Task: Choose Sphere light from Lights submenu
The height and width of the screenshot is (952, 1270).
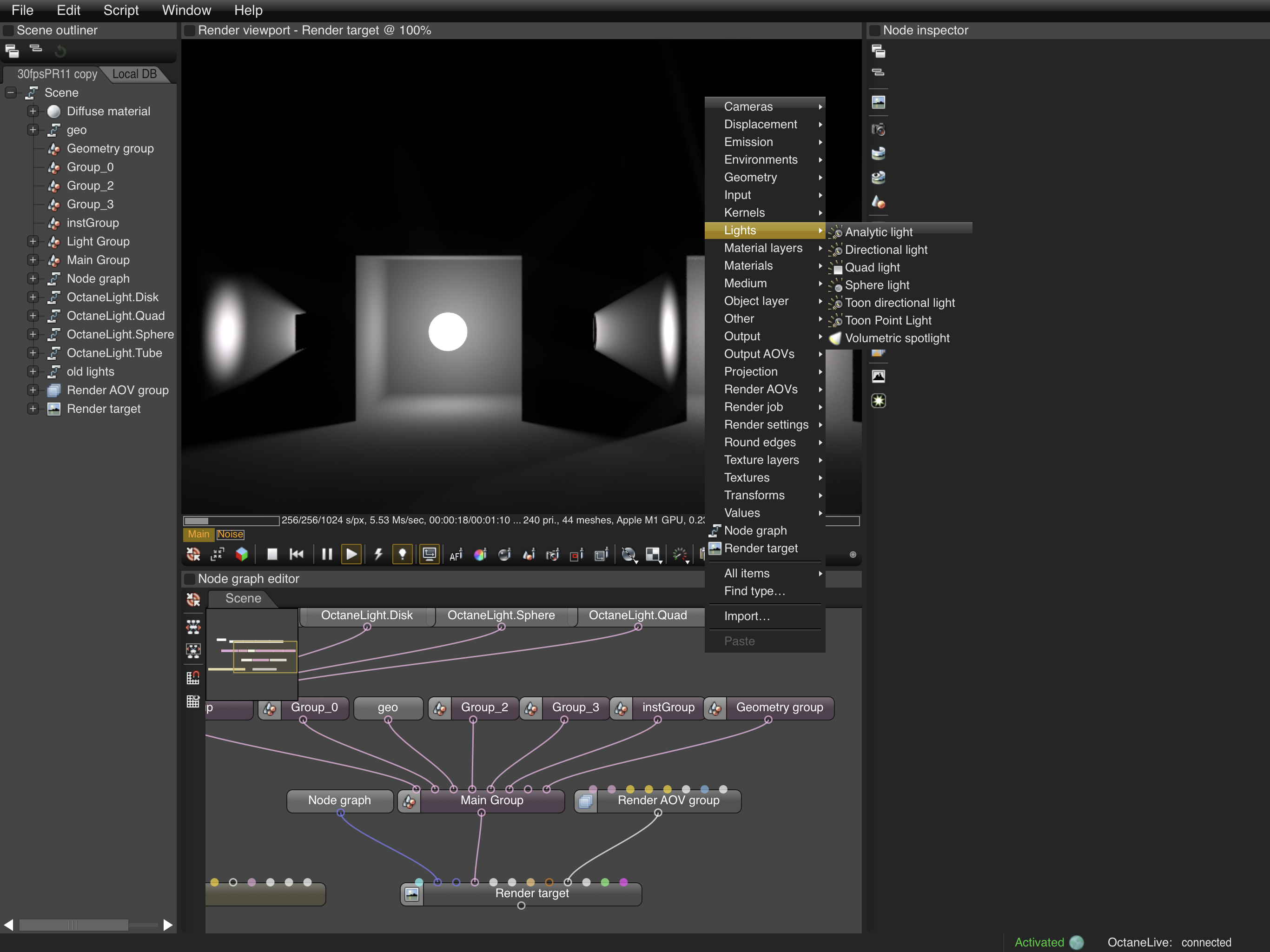Action: pos(876,285)
